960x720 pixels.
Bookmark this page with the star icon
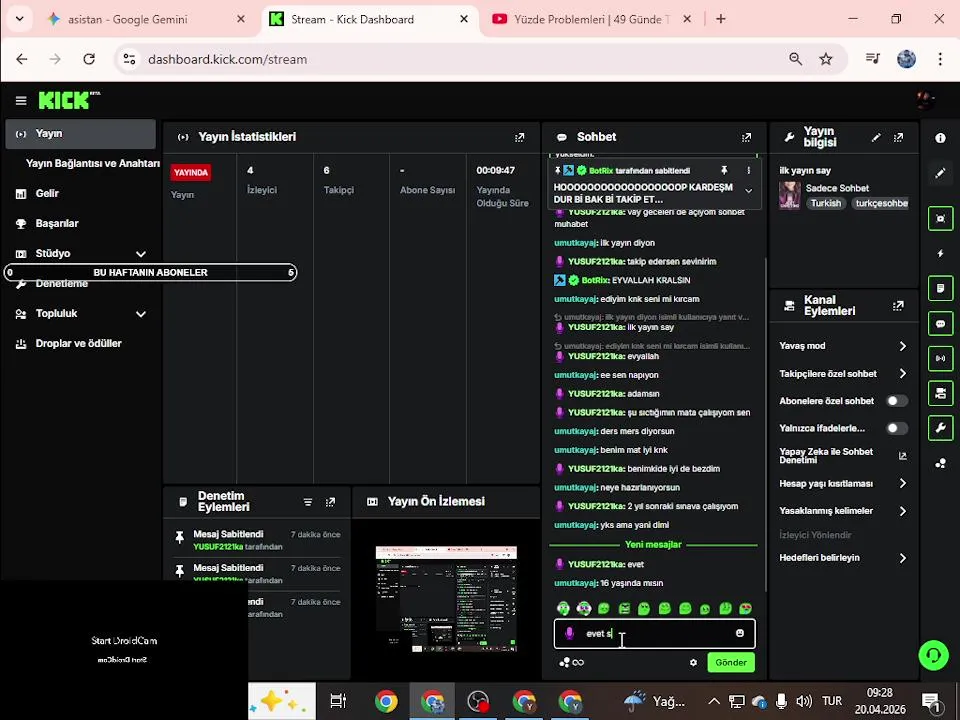coord(826,59)
